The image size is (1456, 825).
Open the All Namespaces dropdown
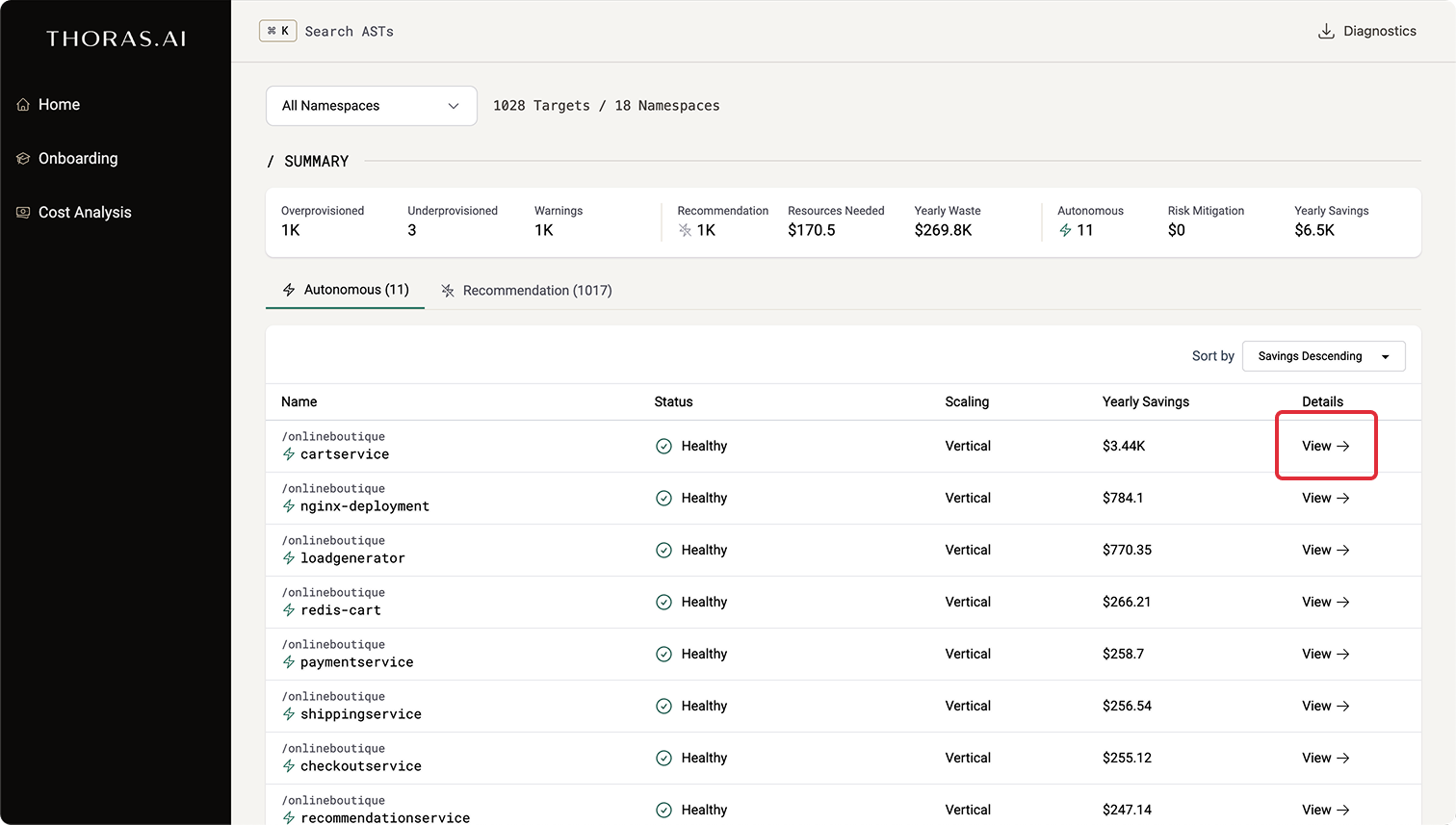tap(371, 106)
